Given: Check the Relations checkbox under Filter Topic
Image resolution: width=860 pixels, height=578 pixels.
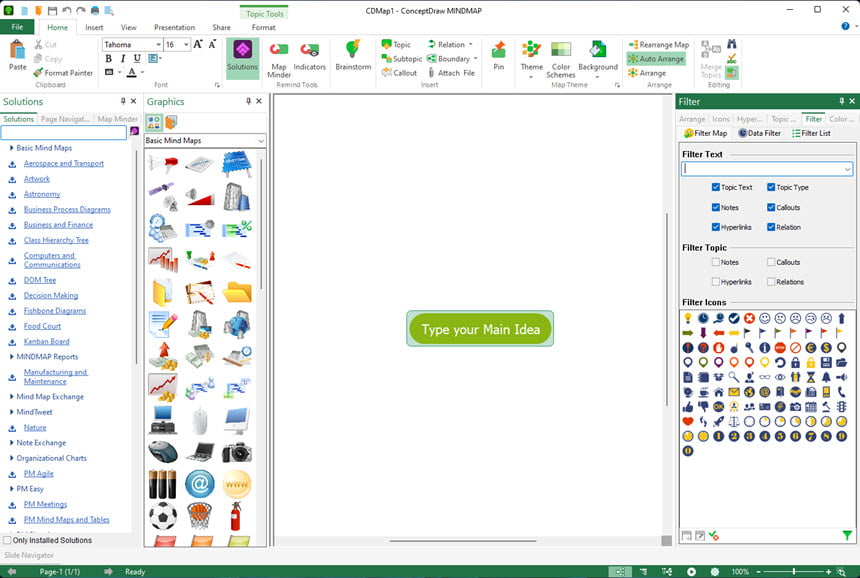Looking at the screenshot, I should 771,281.
